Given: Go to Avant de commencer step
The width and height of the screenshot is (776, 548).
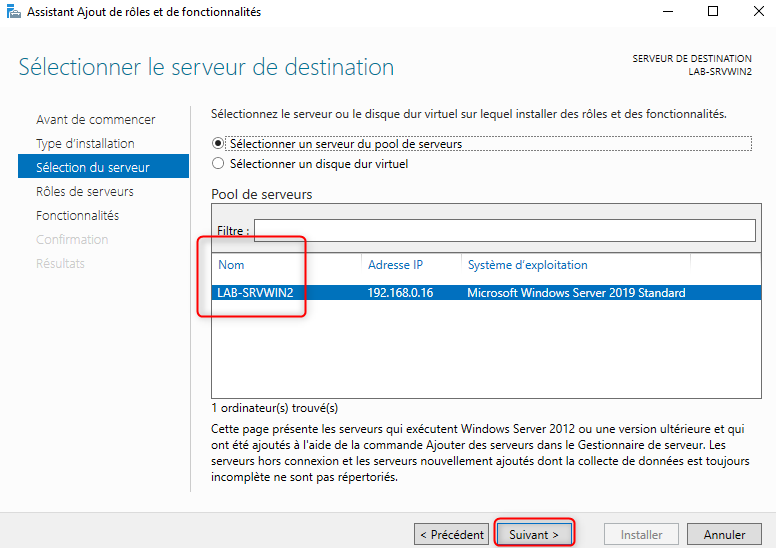Looking at the screenshot, I should [96, 119].
